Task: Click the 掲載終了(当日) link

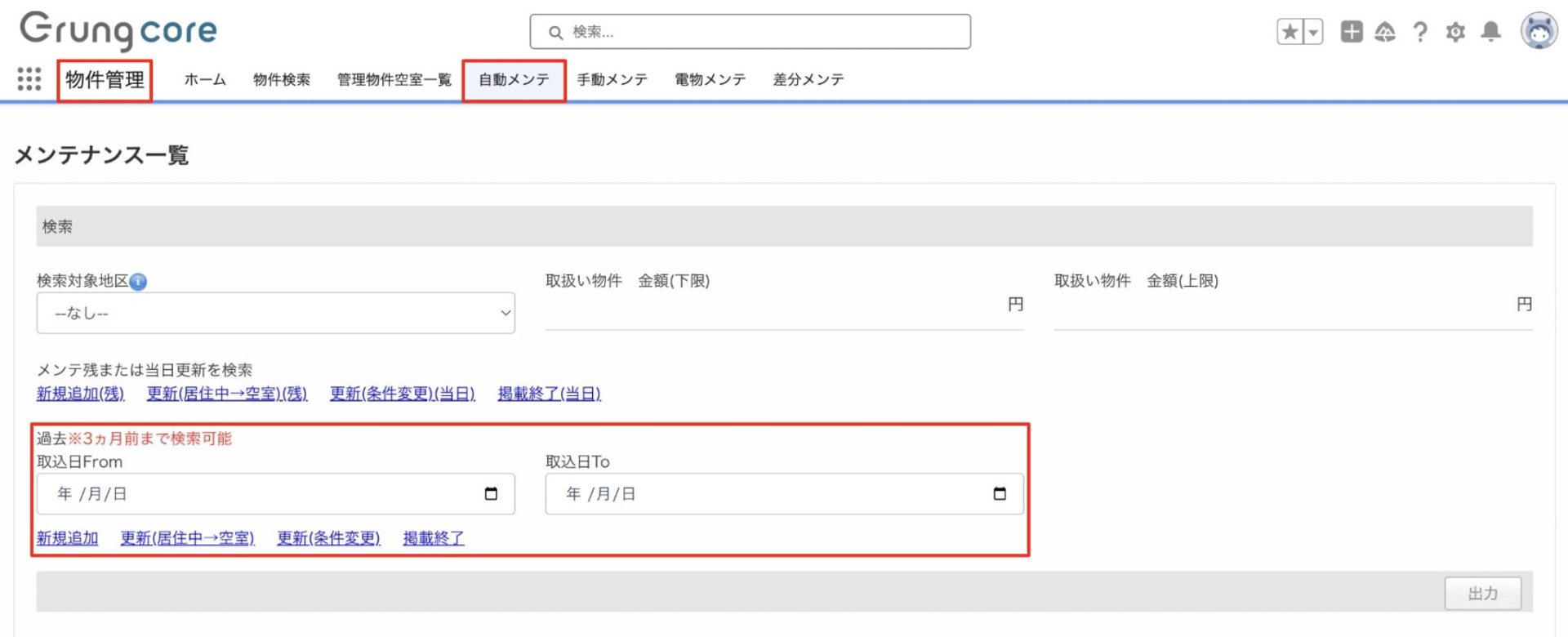Action: point(549,394)
